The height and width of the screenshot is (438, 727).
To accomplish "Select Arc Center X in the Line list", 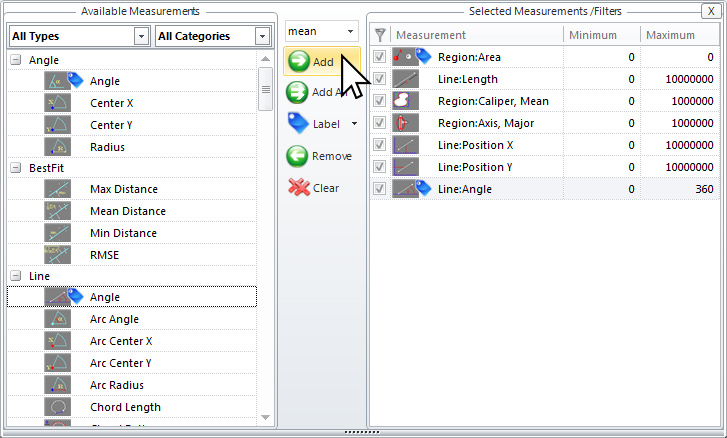I will 121,341.
